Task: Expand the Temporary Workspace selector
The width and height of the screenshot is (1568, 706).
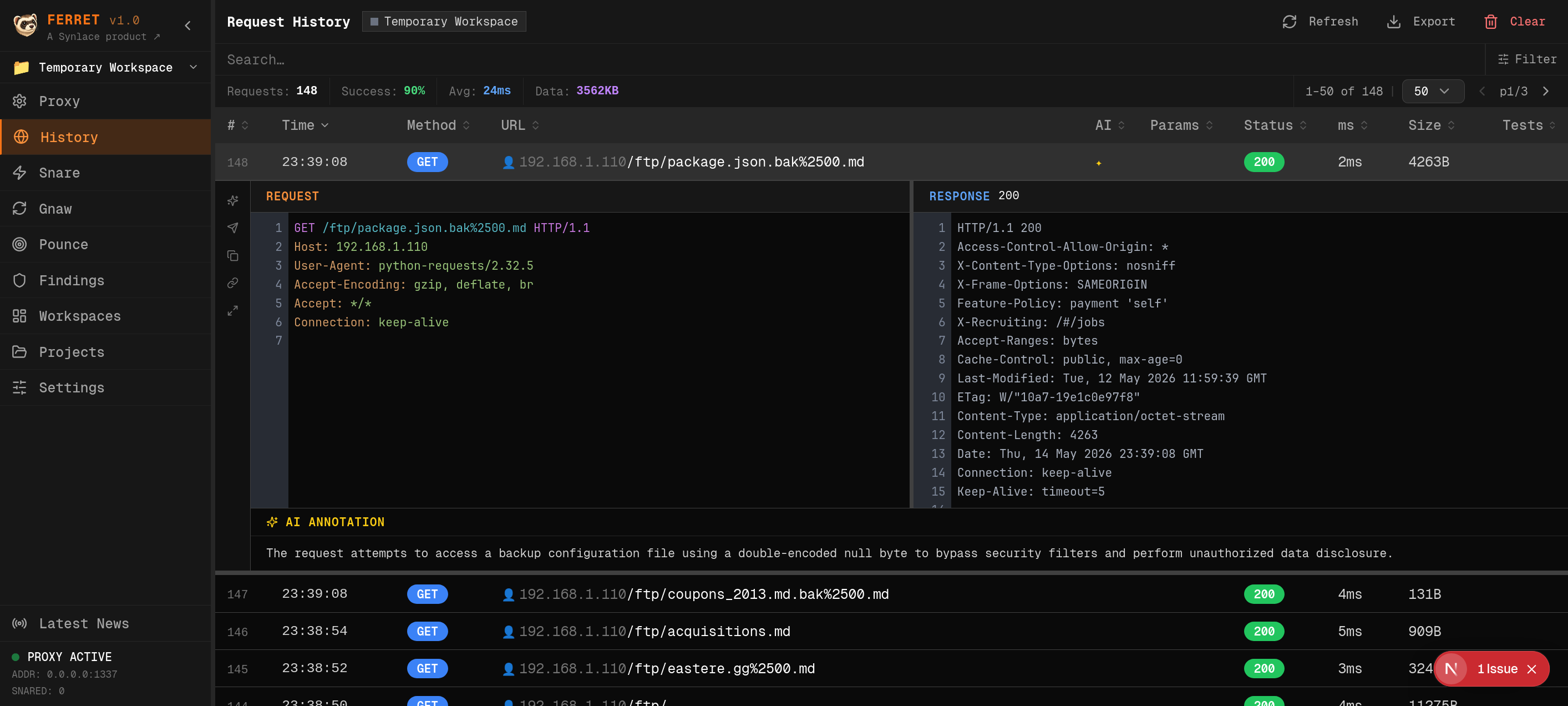Action: (105, 67)
